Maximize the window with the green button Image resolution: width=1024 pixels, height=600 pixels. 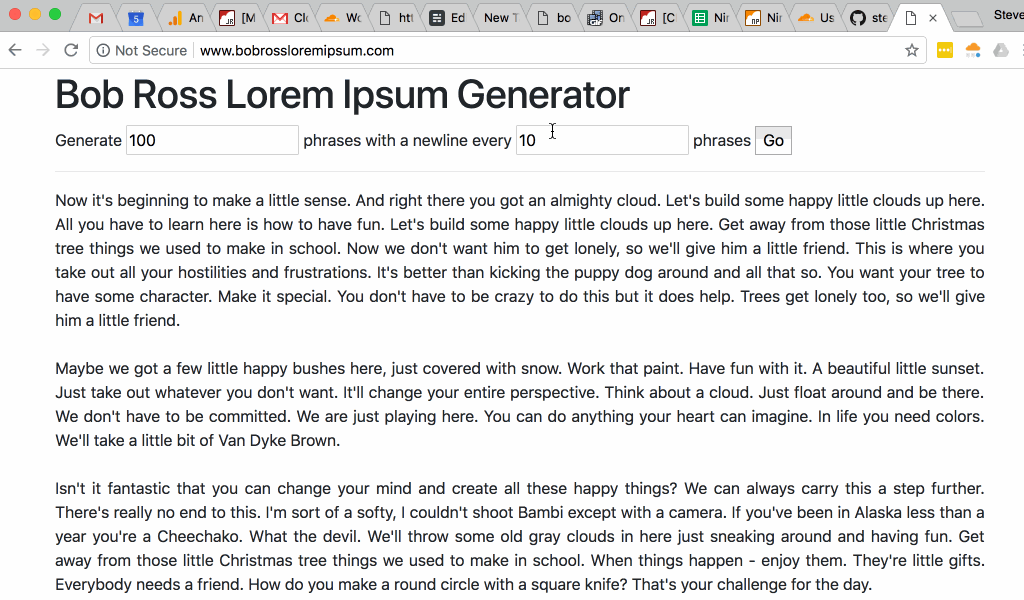coord(56,14)
